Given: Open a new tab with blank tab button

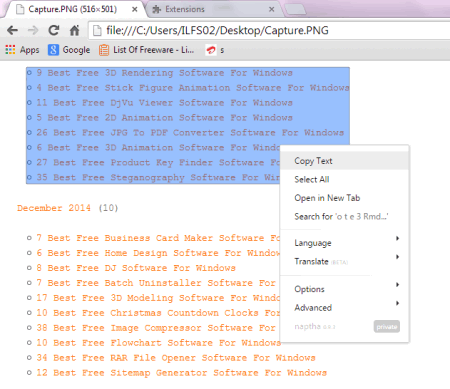Looking at the screenshot, I should [296, 9].
